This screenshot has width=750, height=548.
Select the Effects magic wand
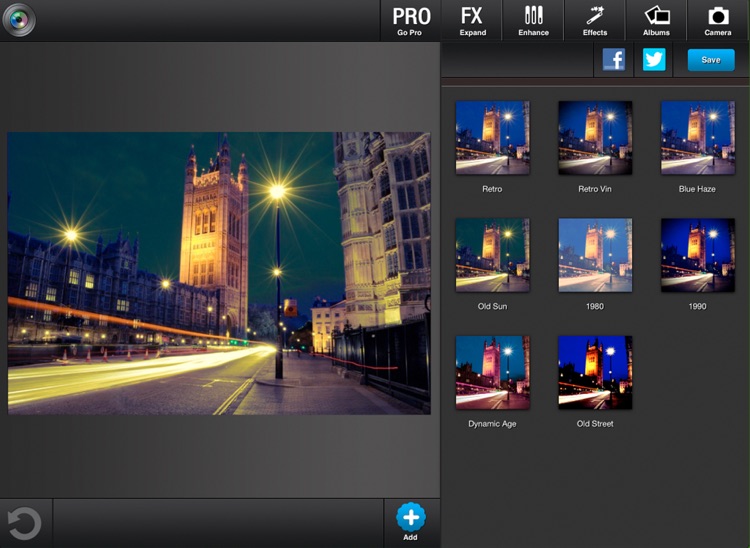595,20
